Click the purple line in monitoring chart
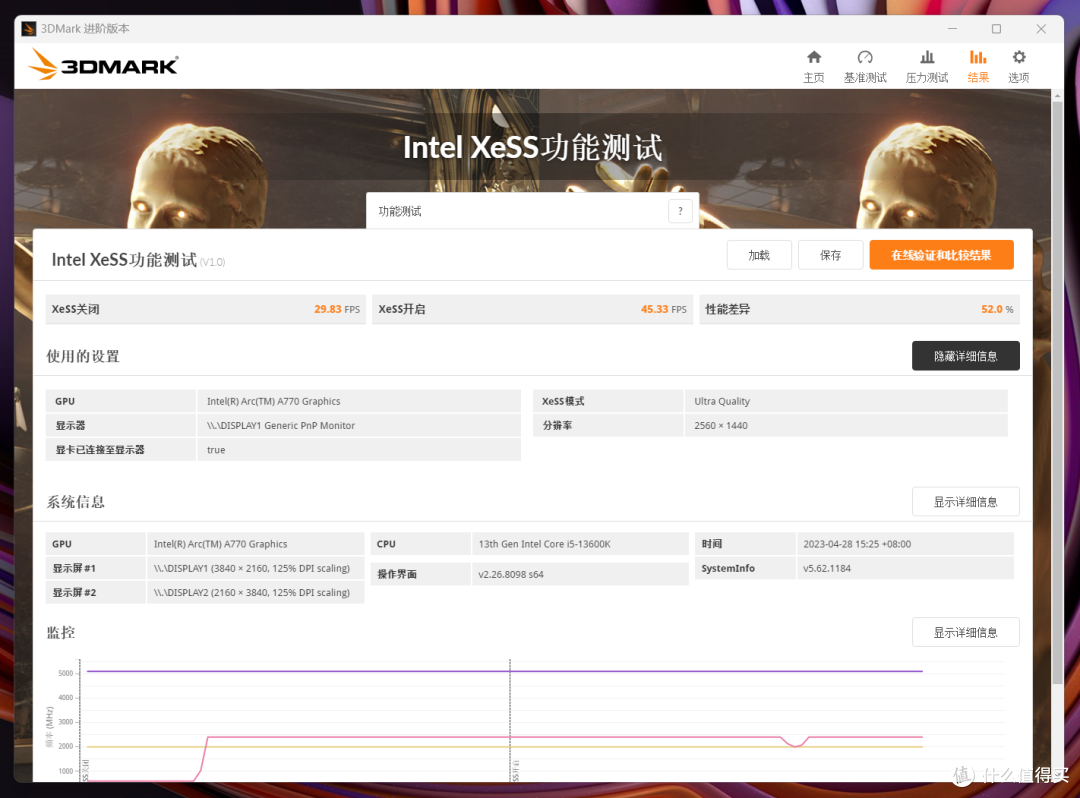The width and height of the screenshot is (1080, 798). (x=504, y=671)
